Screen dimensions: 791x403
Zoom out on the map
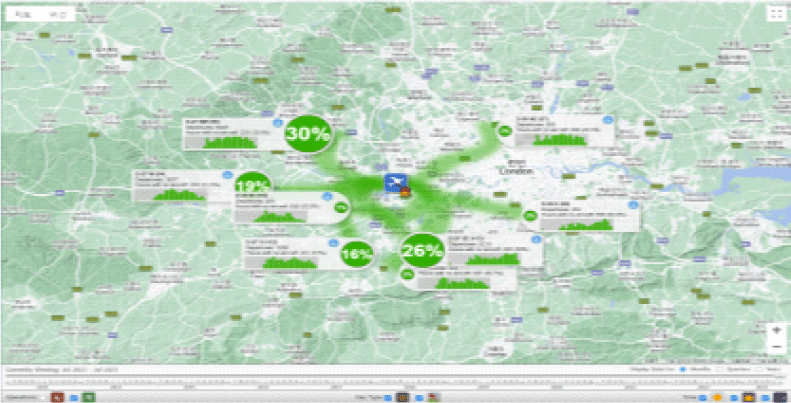[776, 347]
